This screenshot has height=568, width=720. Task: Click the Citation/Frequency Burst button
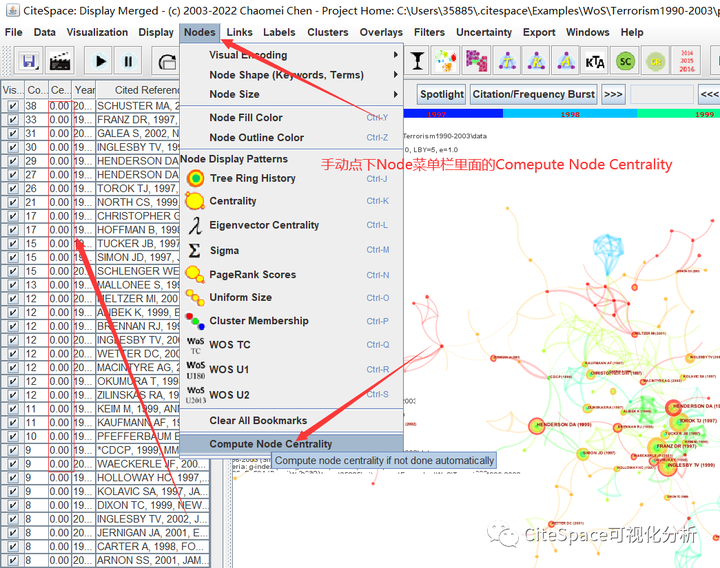pos(534,94)
